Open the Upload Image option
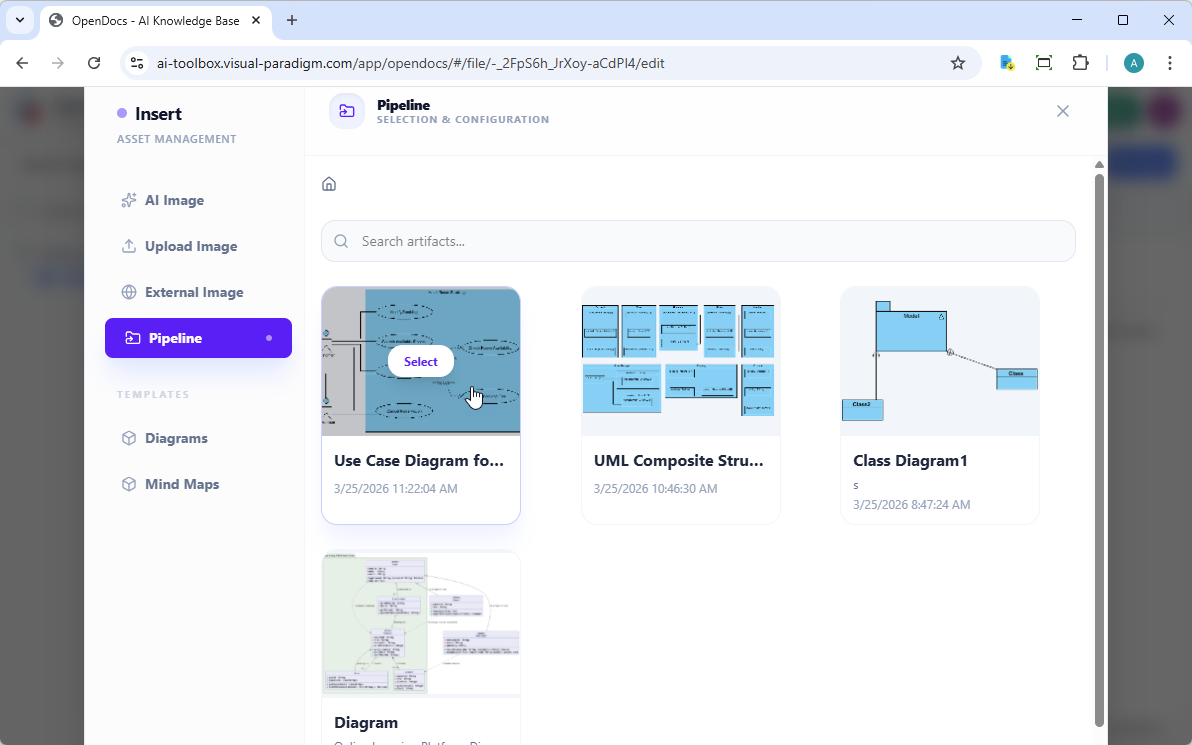Screen dimensions: 1192x745 190,246
